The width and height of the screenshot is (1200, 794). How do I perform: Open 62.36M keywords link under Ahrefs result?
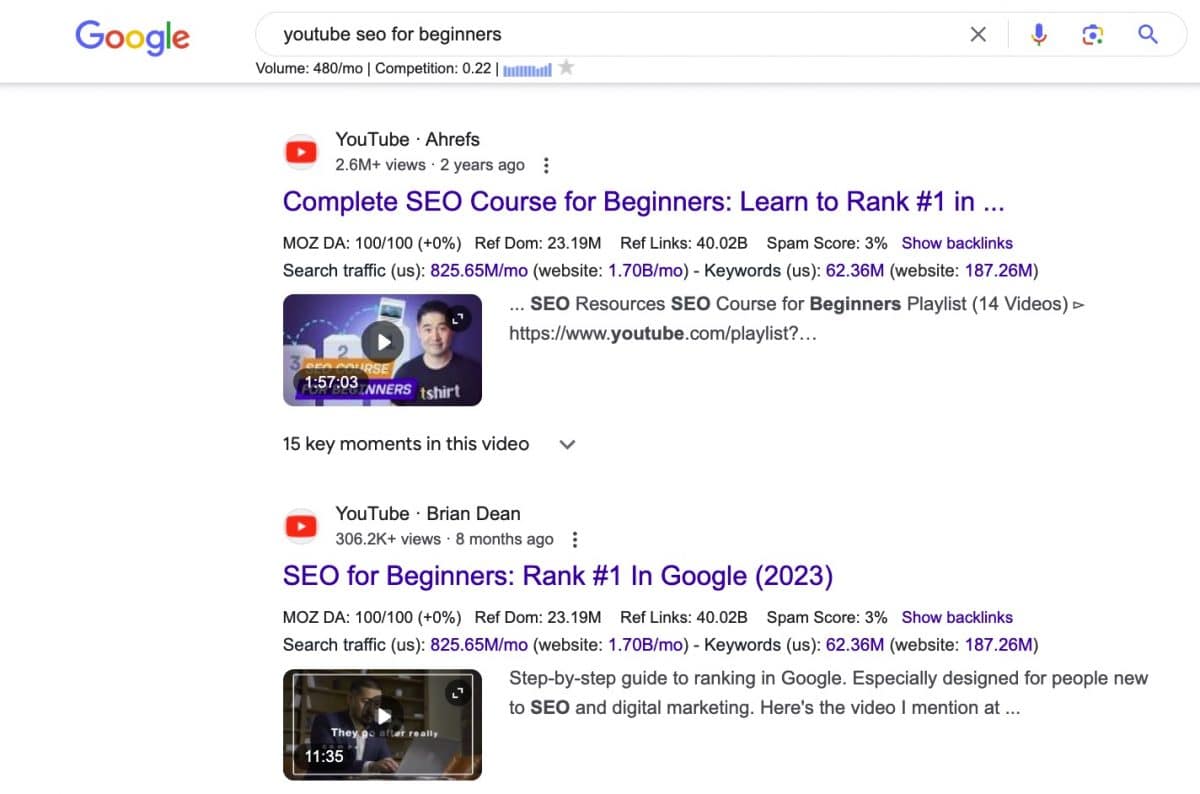pos(855,270)
